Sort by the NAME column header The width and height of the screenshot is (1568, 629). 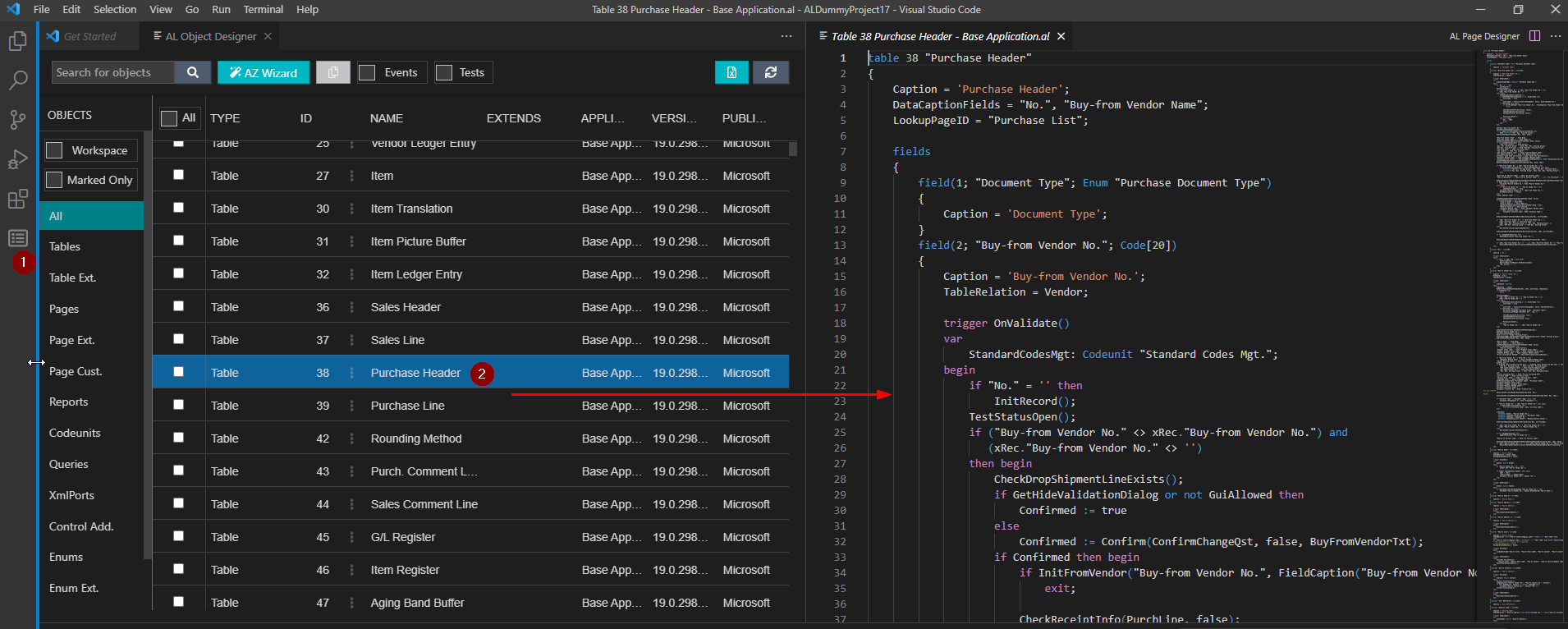point(387,118)
